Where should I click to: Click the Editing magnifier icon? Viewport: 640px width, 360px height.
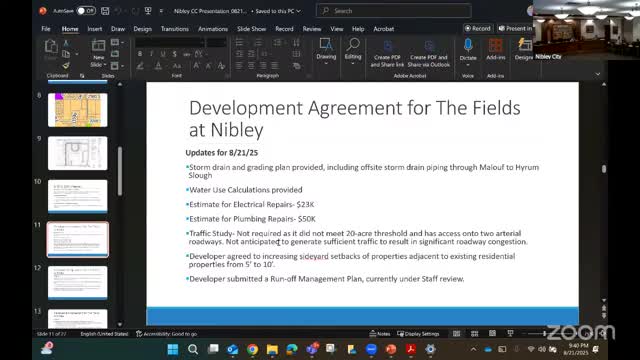353,44
